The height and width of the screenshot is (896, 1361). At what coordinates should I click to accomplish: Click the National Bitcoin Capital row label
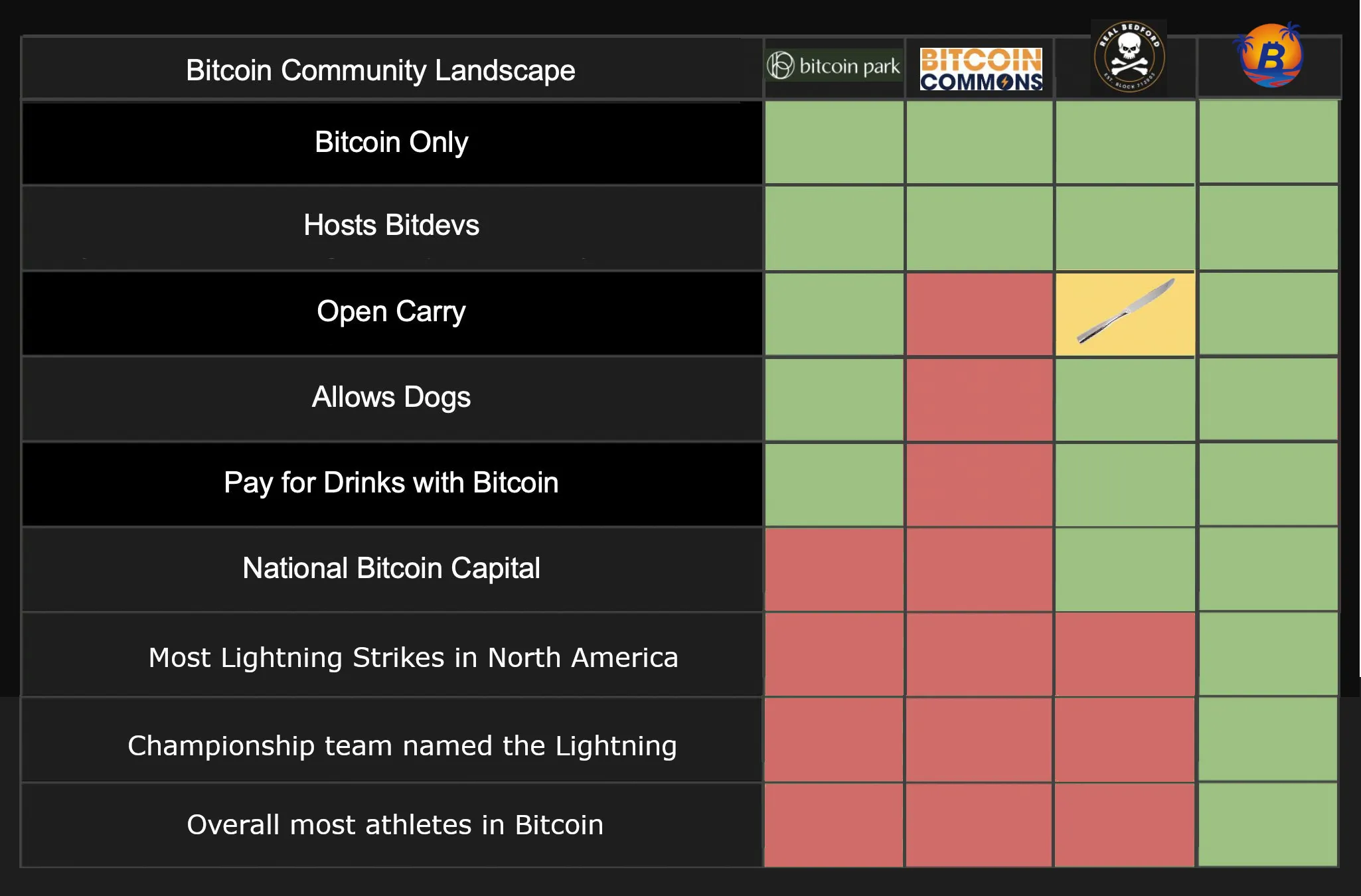coord(391,568)
